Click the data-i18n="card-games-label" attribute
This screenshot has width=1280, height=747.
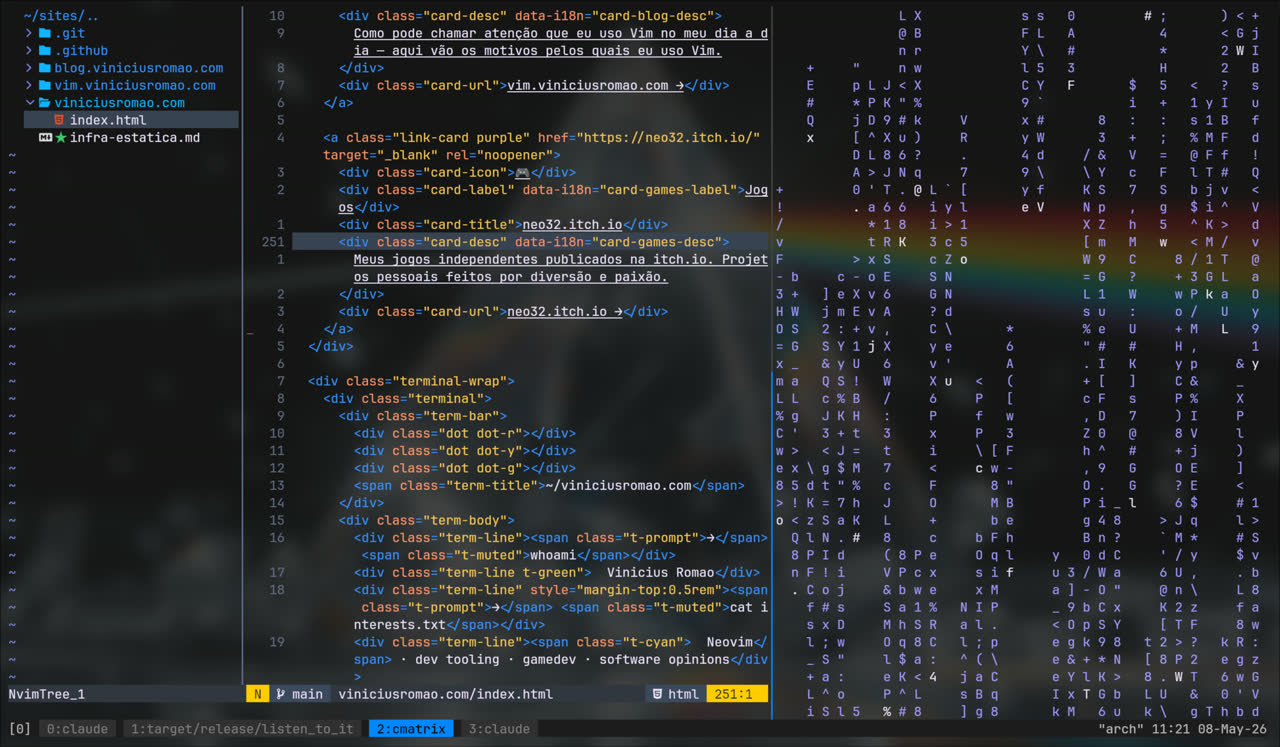tap(630, 190)
